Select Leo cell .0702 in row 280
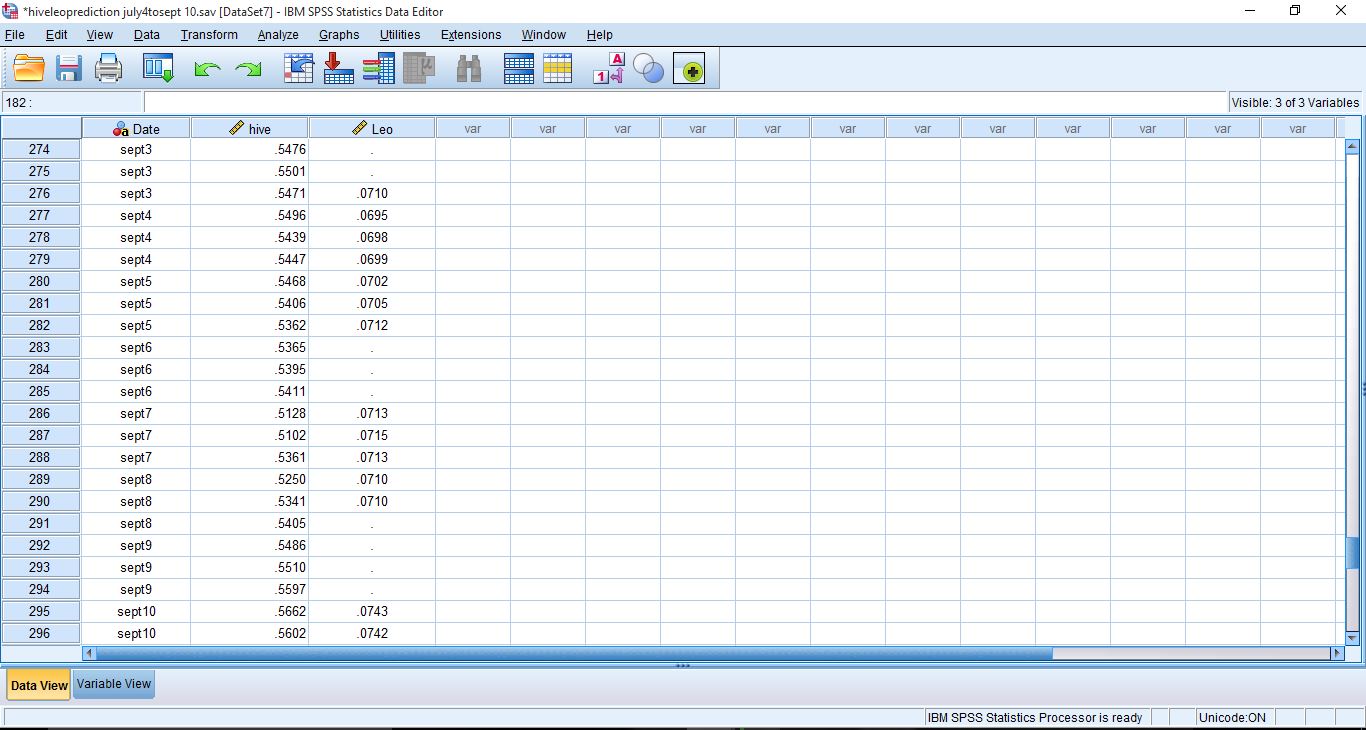This screenshot has height=730, width=1366. (x=372, y=281)
